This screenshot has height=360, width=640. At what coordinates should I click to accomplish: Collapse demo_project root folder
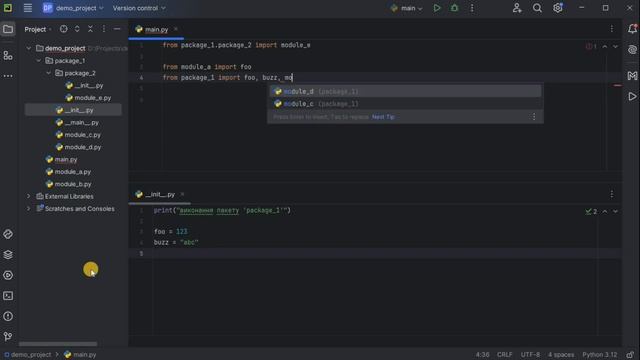(29, 48)
